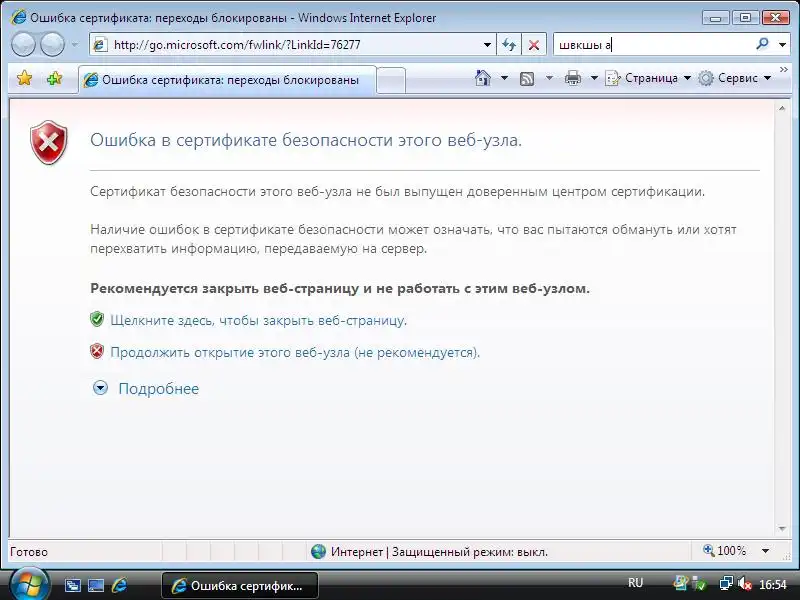Click the RU language indicator
The height and width of the screenshot is (600, 800).
pyautogui.click(x=635, y=583)
